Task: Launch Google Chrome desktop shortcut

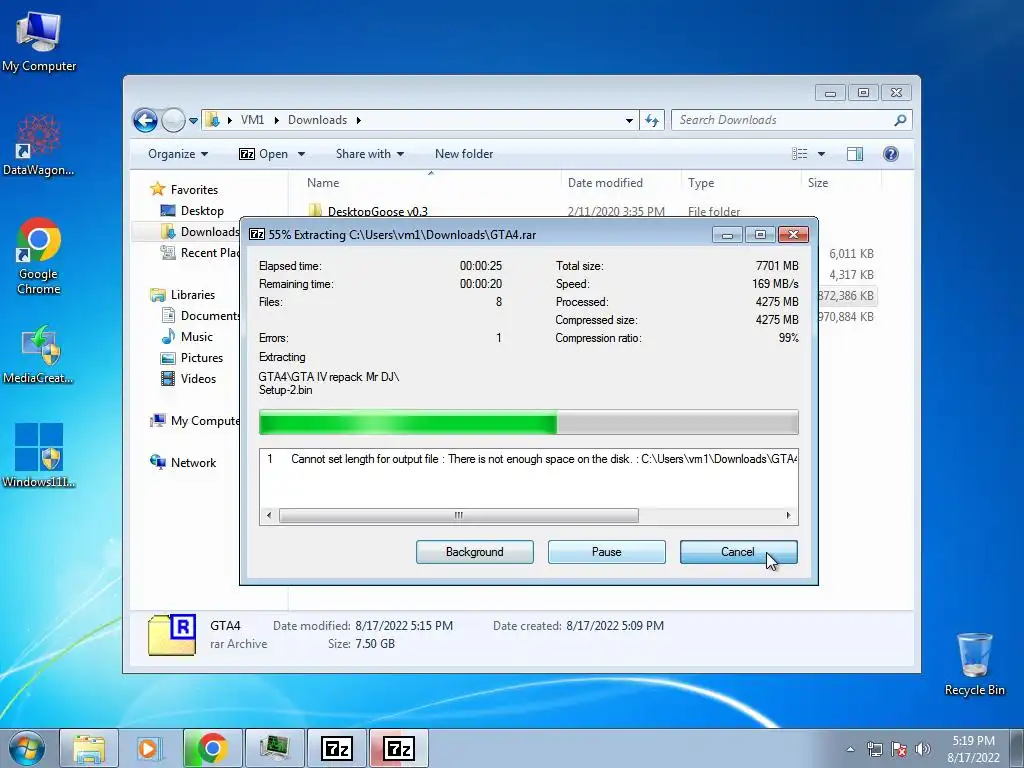Action: 39,256
